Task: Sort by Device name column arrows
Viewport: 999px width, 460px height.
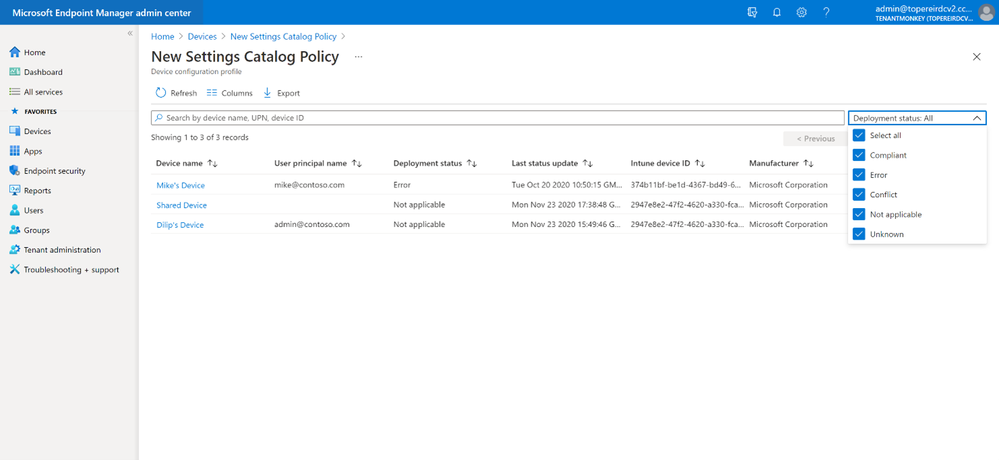Action: [x=213, y=164]
